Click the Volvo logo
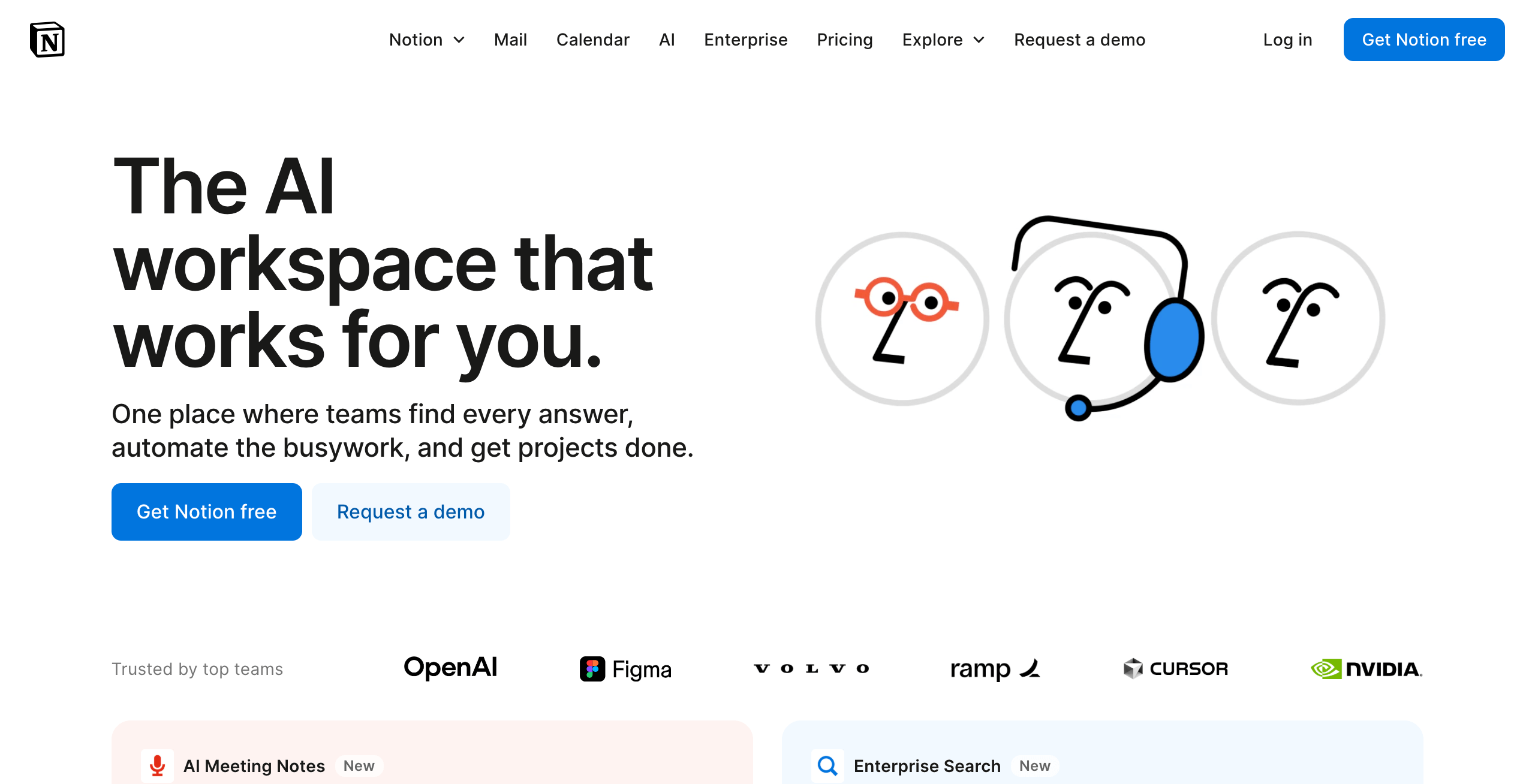Image resolution: width=1535 pixels, height=784 pixels. click(x=811, y=668)
